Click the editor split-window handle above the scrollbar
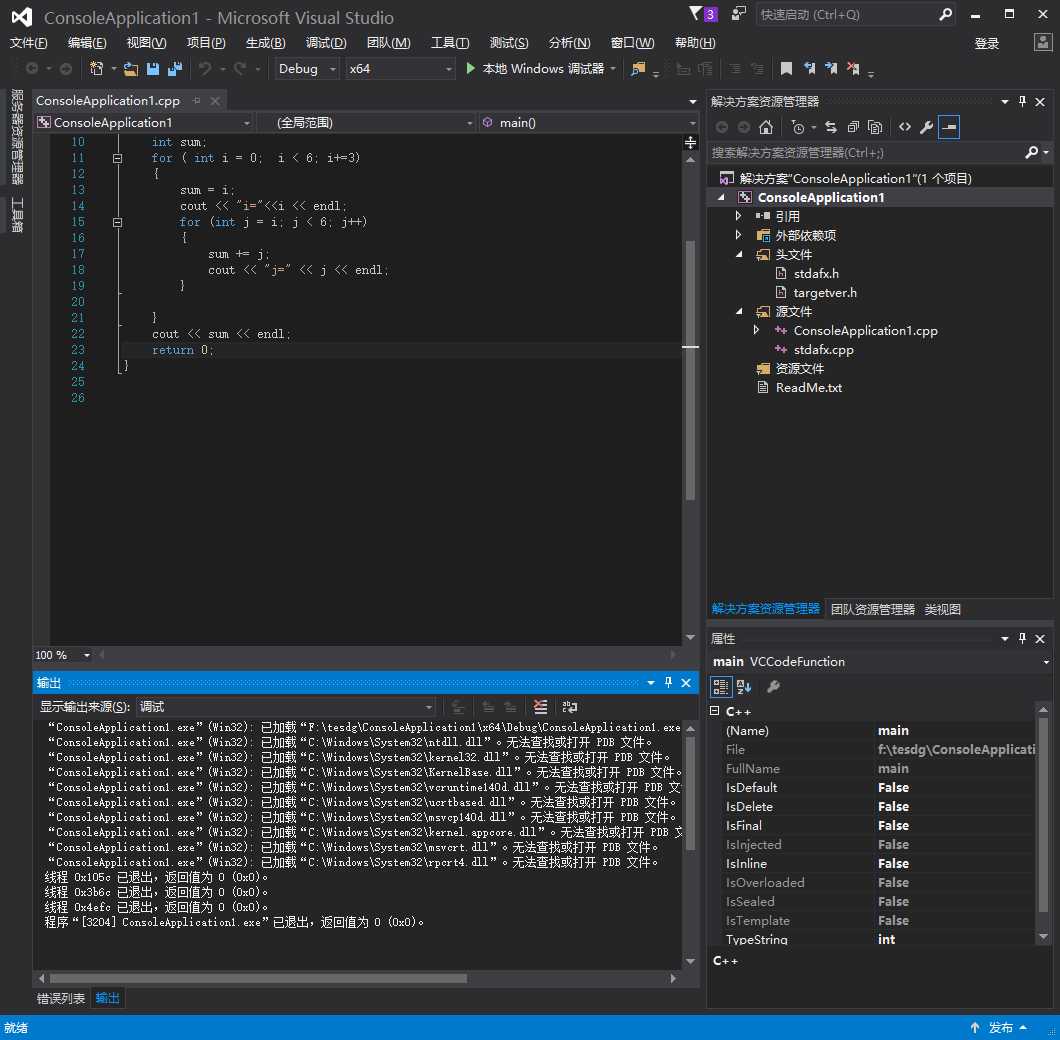The width and height of the screenshot is (1060, 1040). (x=690, y=143)
